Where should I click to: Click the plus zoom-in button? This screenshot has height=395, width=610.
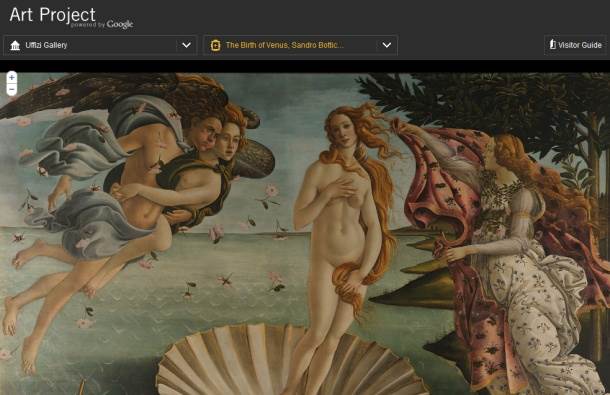tap(12, 78)
